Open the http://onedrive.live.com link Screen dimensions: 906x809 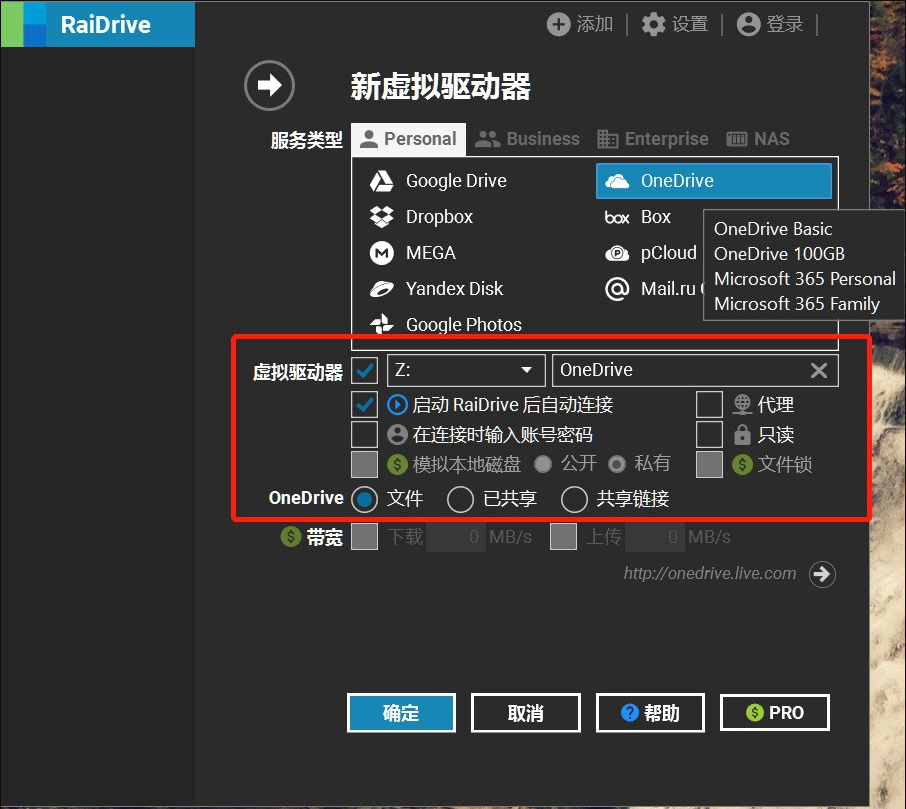(x=710, y=573)
